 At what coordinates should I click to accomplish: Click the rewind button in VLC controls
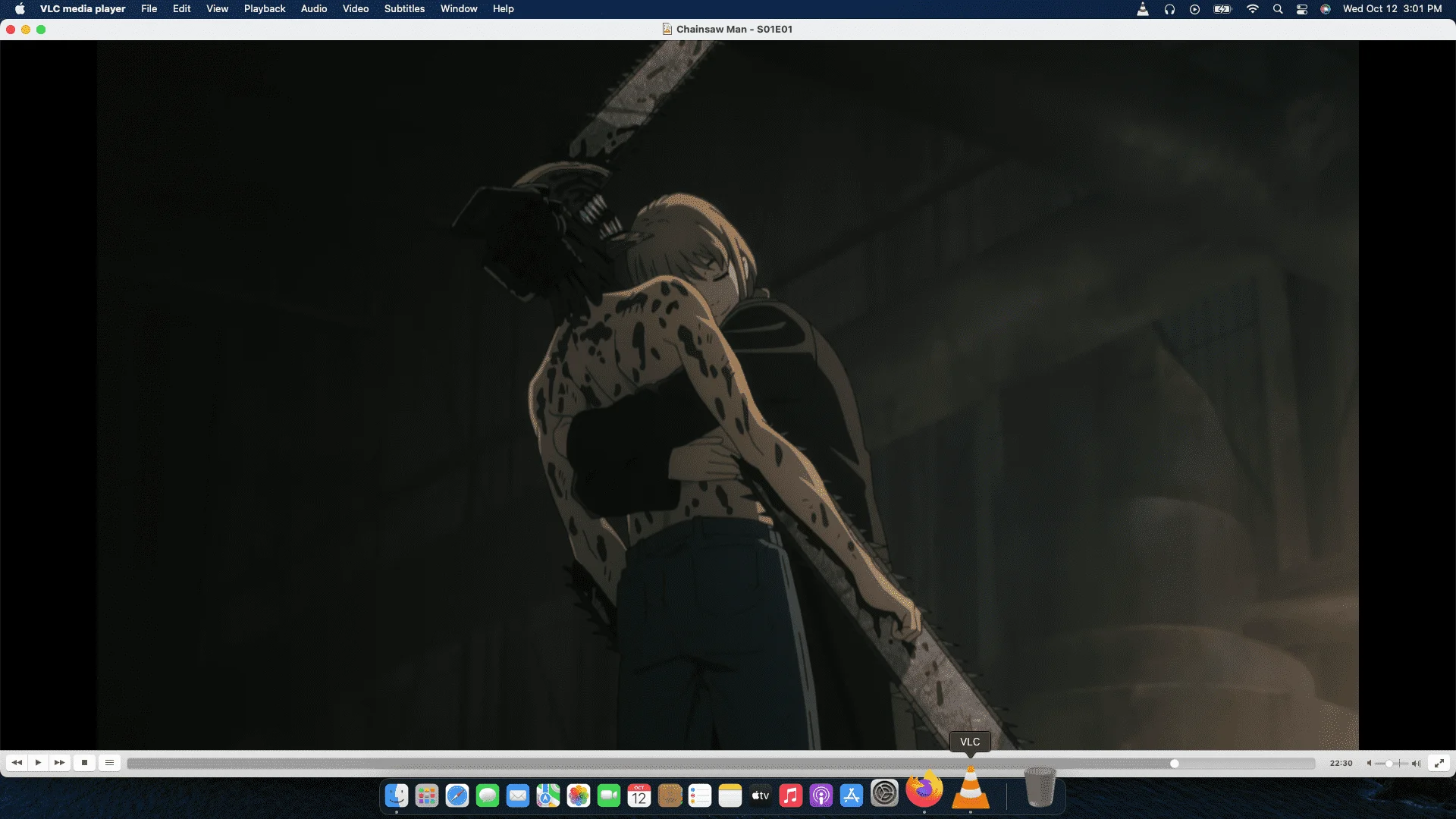coord(17,763)
